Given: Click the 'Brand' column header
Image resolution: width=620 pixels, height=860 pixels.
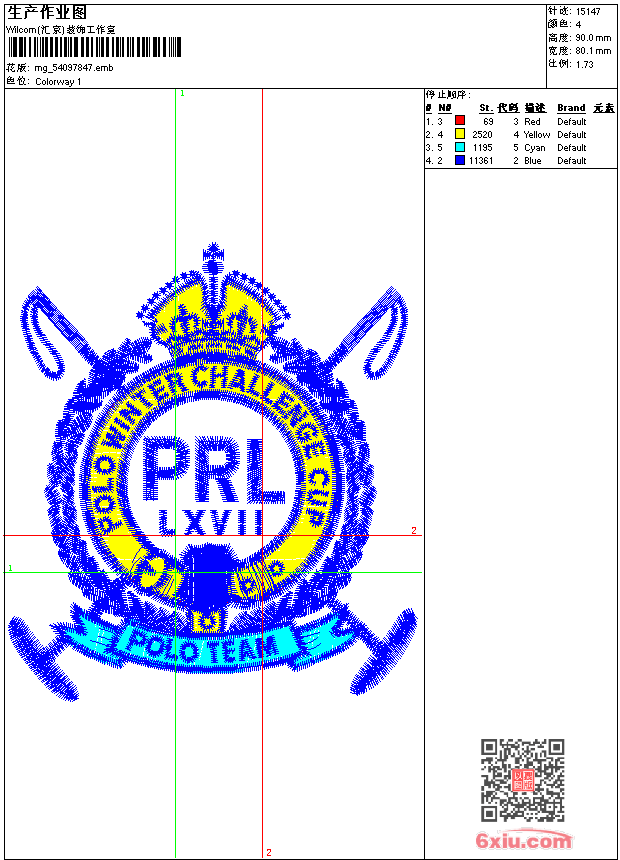Looking at the screenshot, I should 571,108.
